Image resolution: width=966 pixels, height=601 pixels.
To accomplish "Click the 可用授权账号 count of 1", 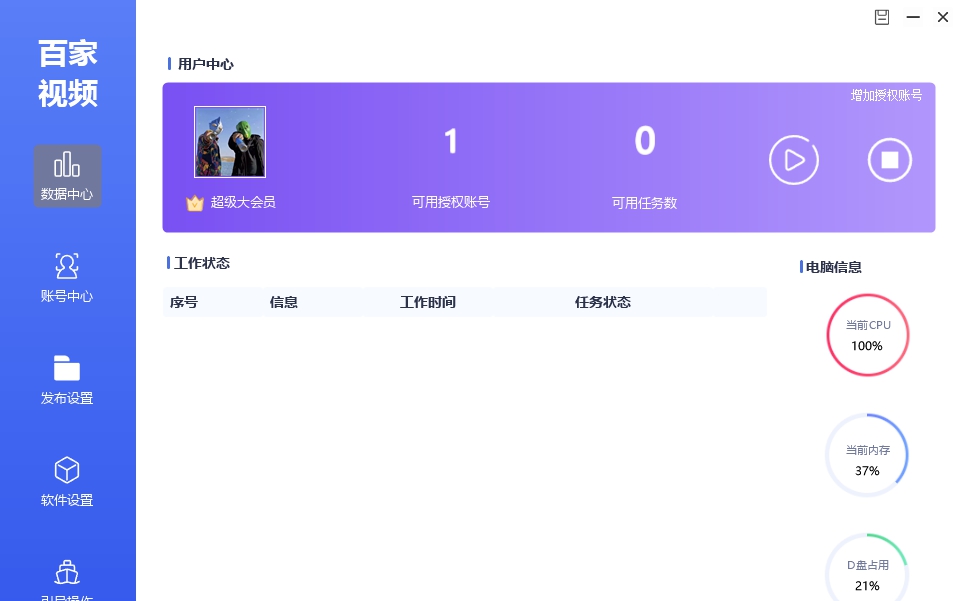I will point(451,141).
